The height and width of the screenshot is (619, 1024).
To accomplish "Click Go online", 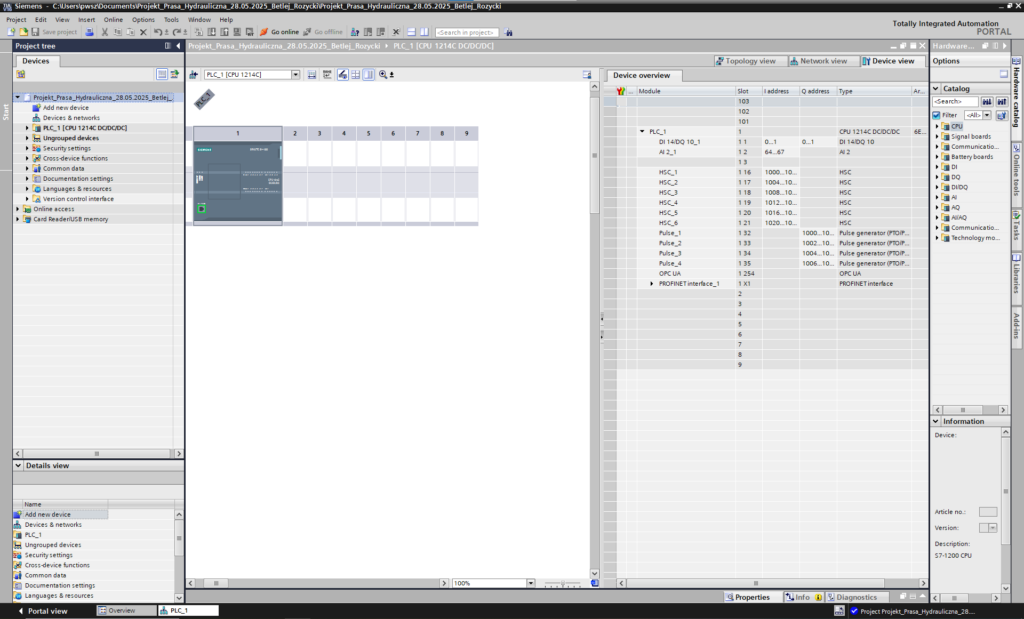I will coord(280,32).
